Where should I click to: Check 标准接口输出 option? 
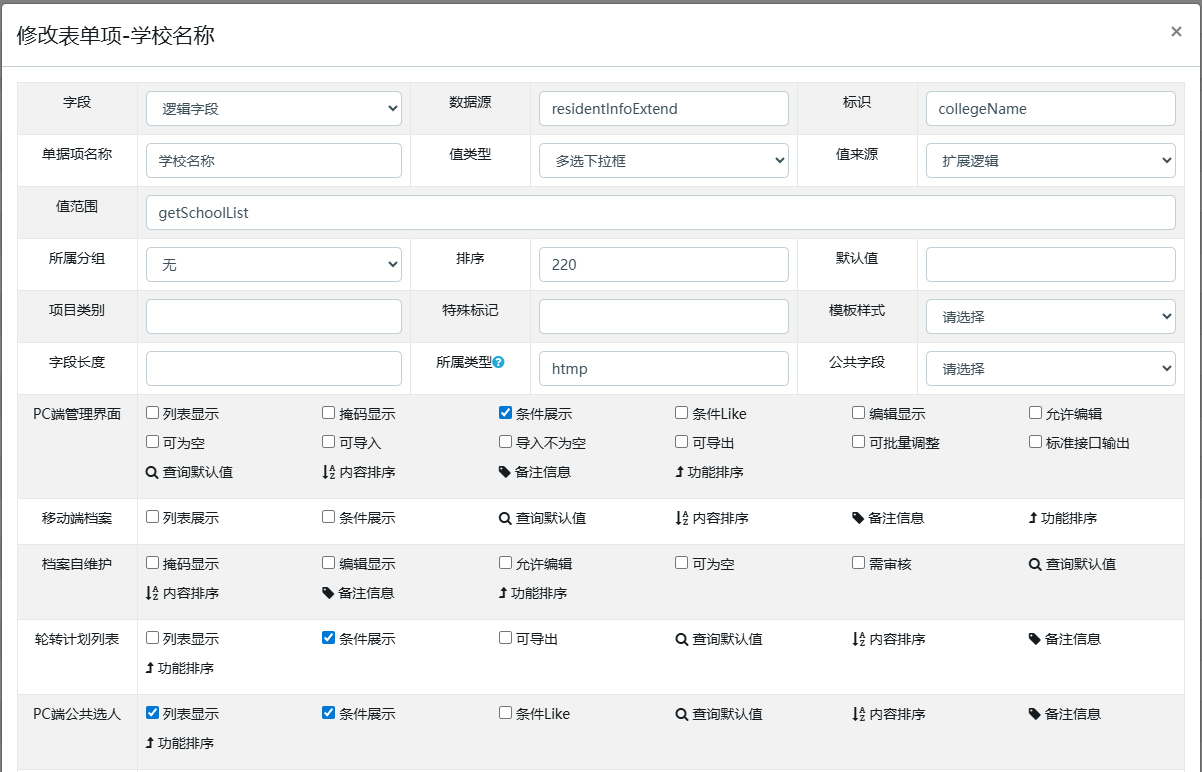1035,442
